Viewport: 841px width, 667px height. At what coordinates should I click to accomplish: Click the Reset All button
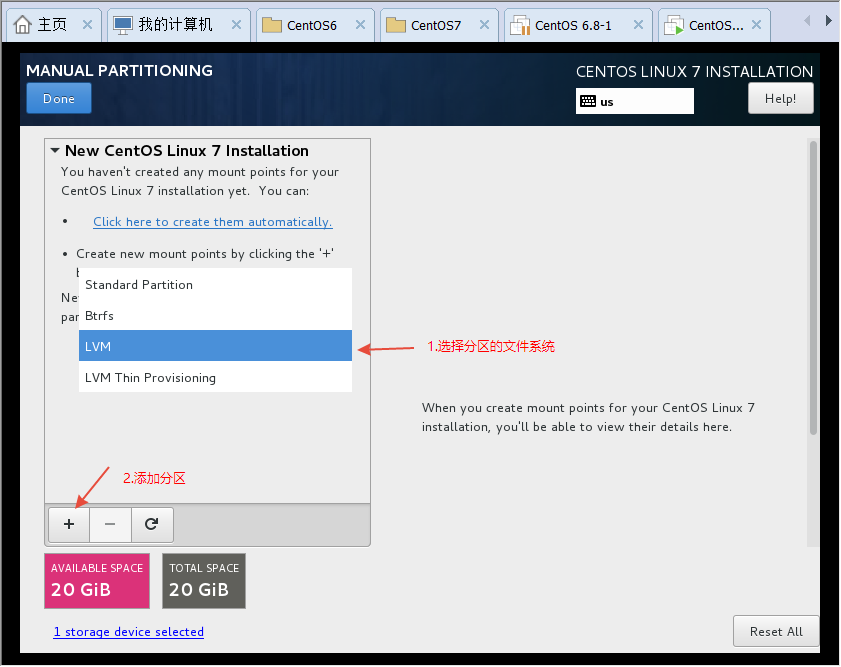pos(776,631)
